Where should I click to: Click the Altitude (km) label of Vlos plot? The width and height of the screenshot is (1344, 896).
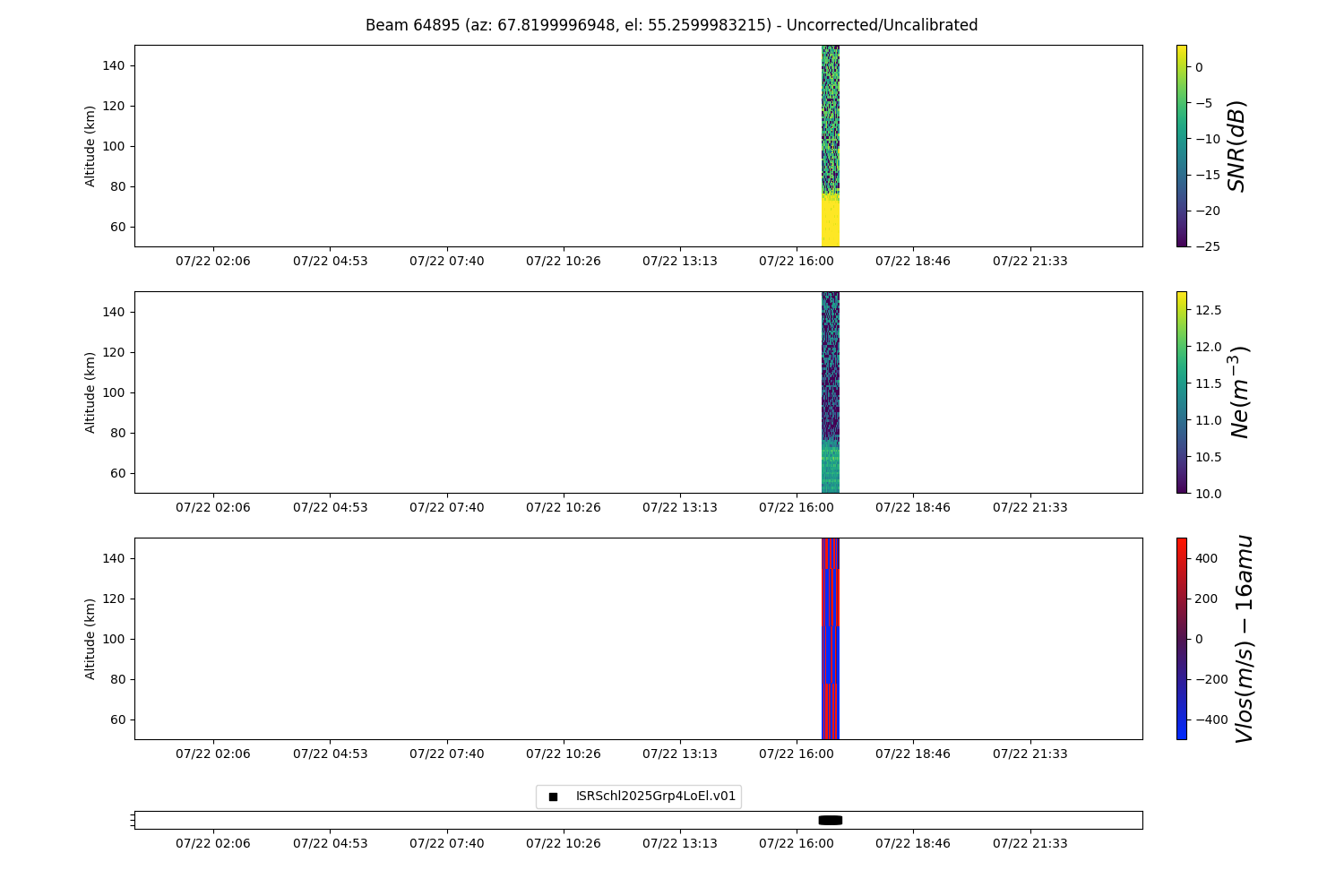coord(90,638)
